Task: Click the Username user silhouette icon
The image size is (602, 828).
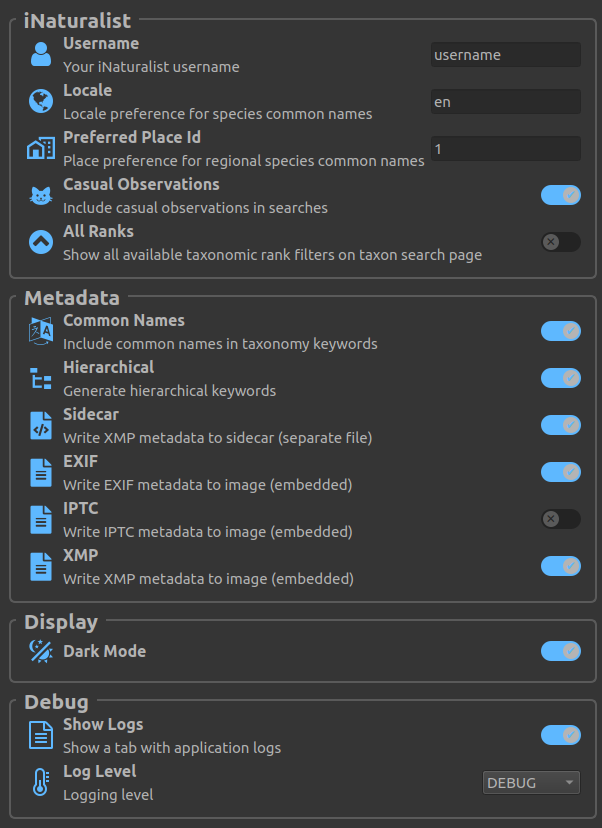Action: click(x=41, y=54)
